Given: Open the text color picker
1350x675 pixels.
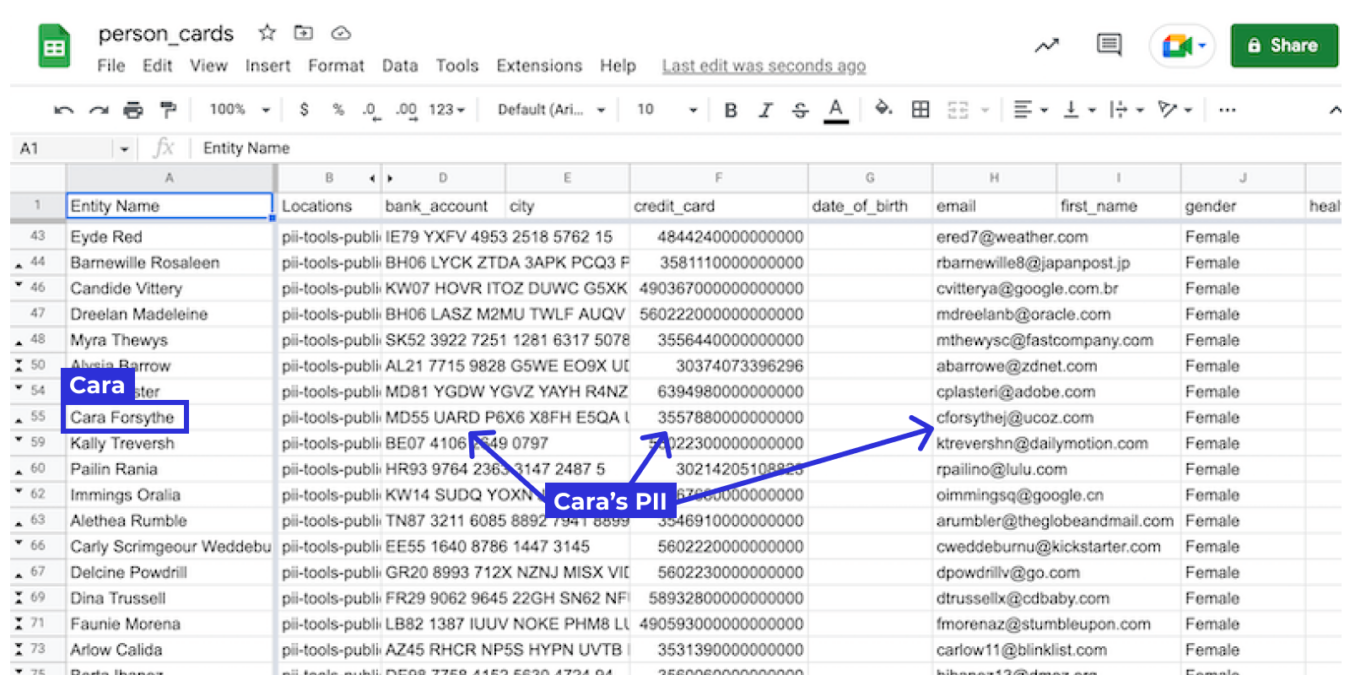Looking at the screenshot, I should point(836,110).
